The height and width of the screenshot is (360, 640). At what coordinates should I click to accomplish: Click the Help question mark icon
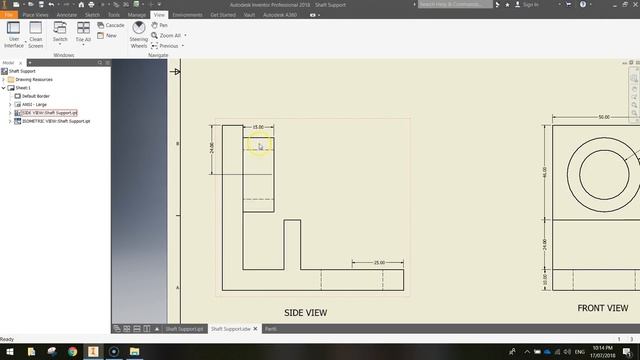(583, 4)
